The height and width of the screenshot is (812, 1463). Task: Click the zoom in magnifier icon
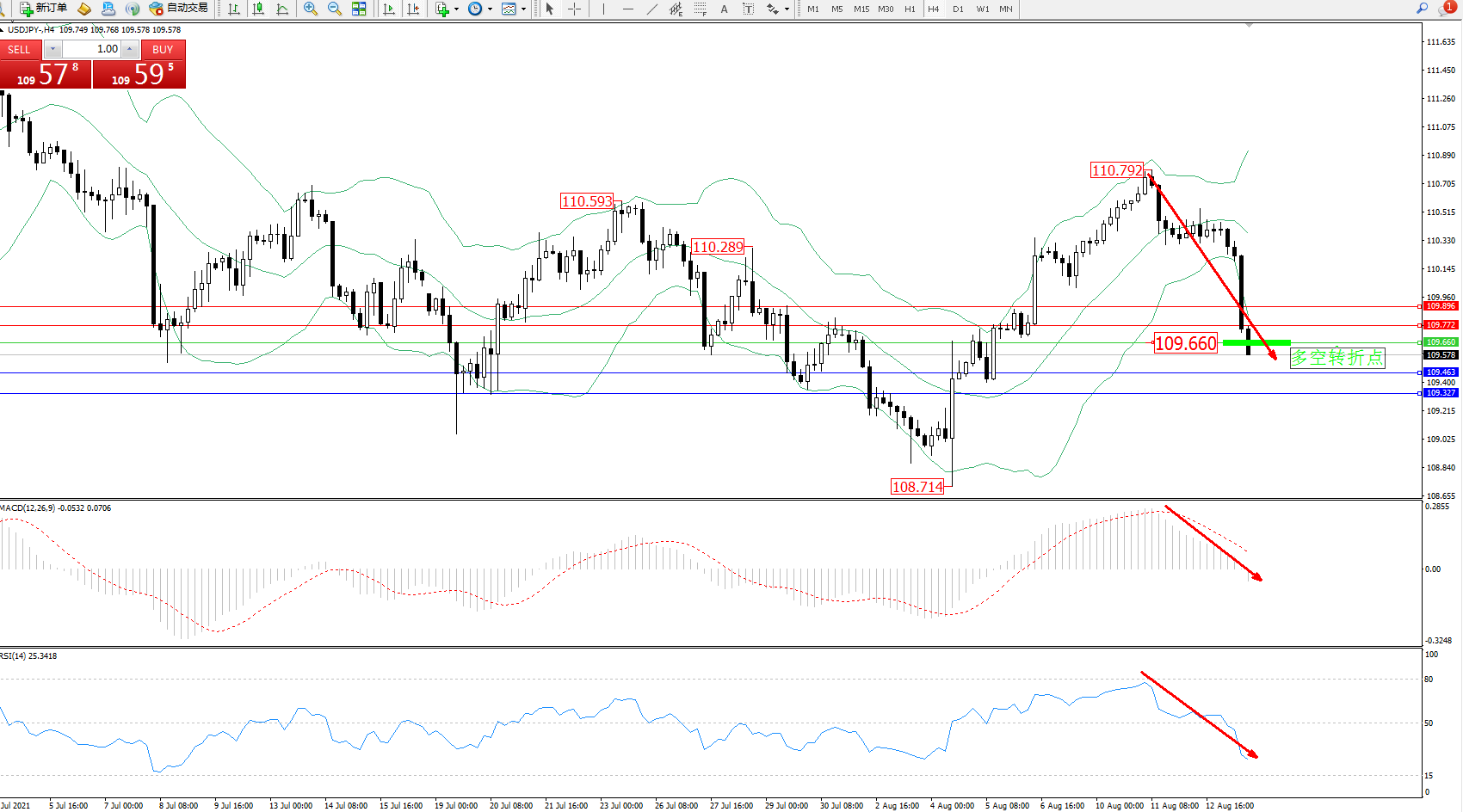(x=311, y=9)
